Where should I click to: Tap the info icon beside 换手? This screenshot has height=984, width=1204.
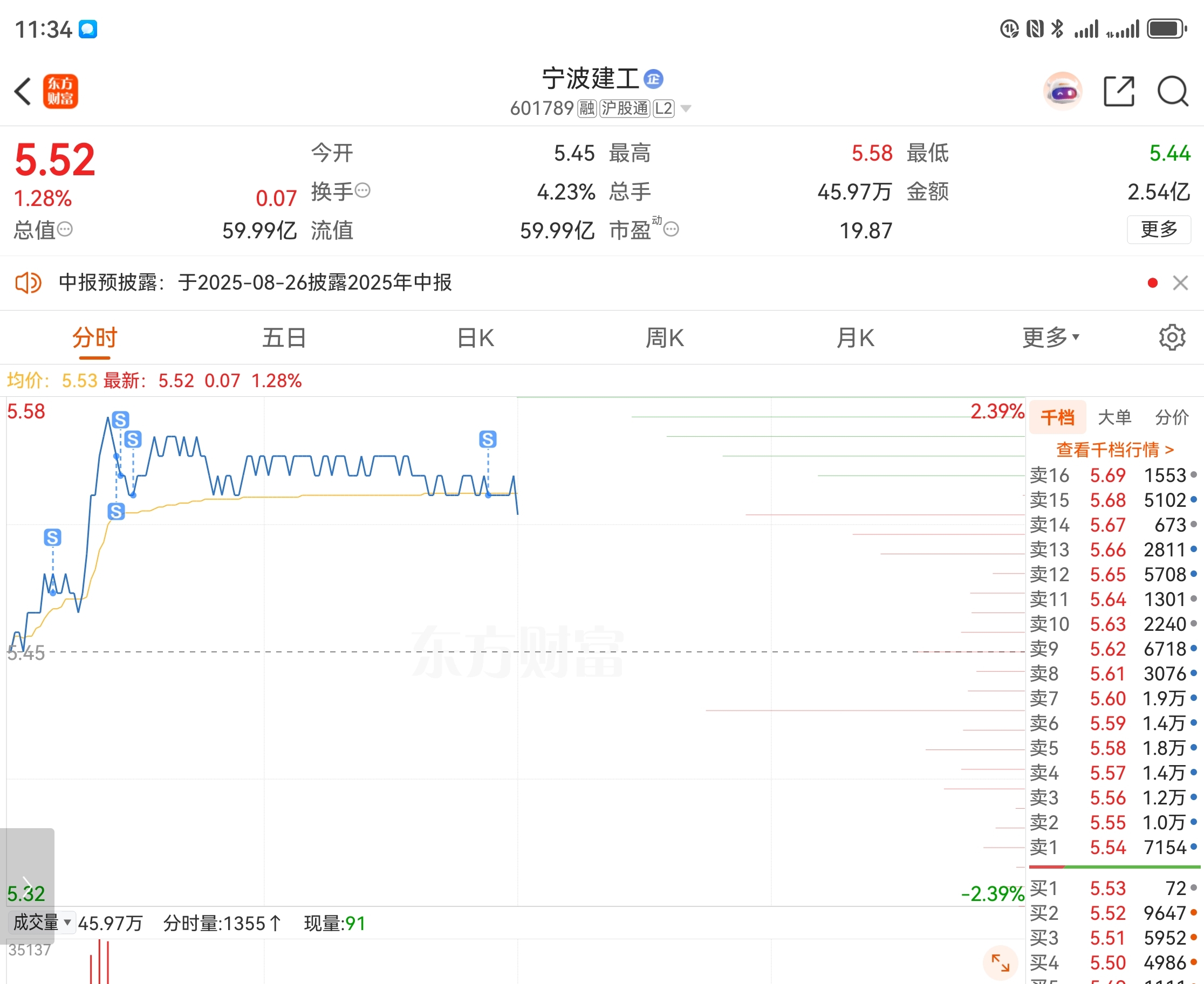click(362, 190)
